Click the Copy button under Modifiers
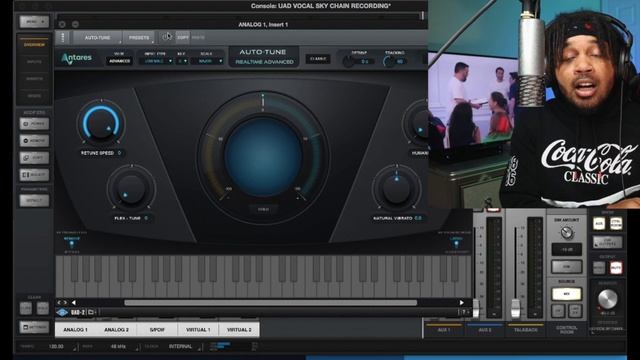640x360 pixels. 34,158
